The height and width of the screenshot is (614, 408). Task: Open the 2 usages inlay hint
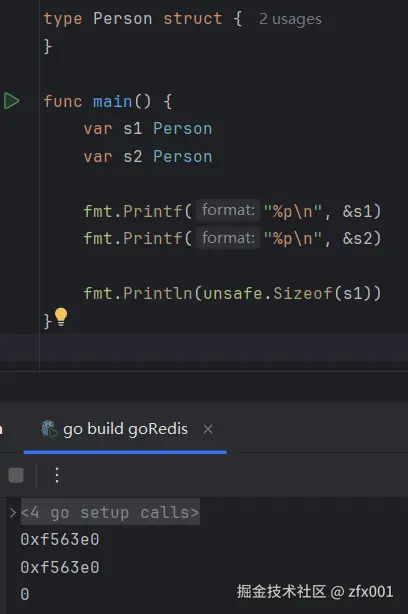[x=290, y=19]
